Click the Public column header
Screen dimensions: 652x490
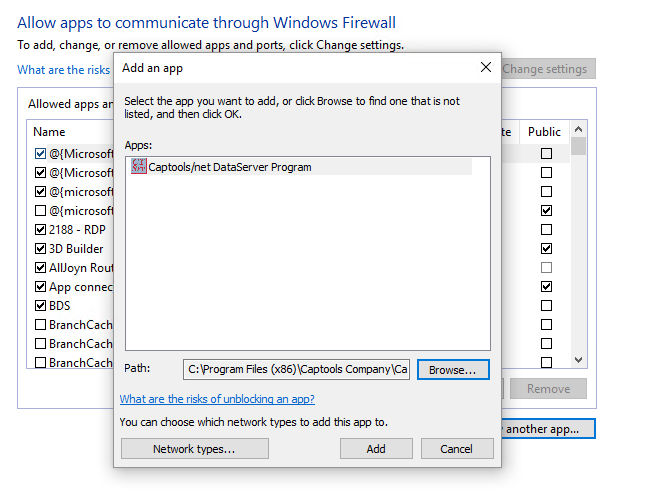[x=545, y=132]
